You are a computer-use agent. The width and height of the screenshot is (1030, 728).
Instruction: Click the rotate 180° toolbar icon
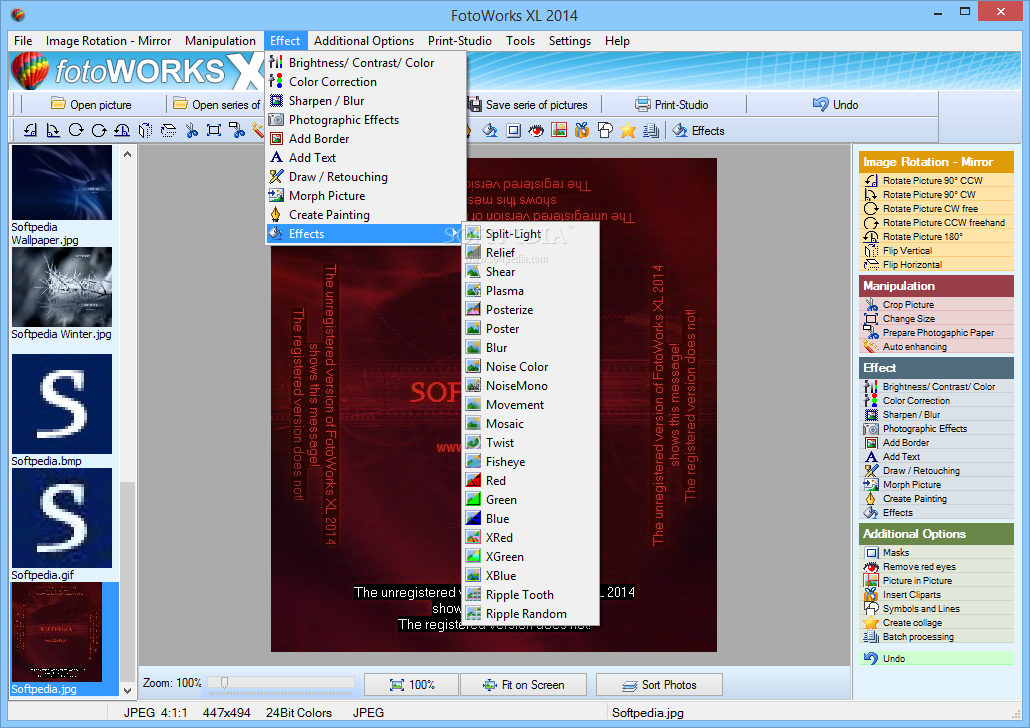(x=122, y=130)
